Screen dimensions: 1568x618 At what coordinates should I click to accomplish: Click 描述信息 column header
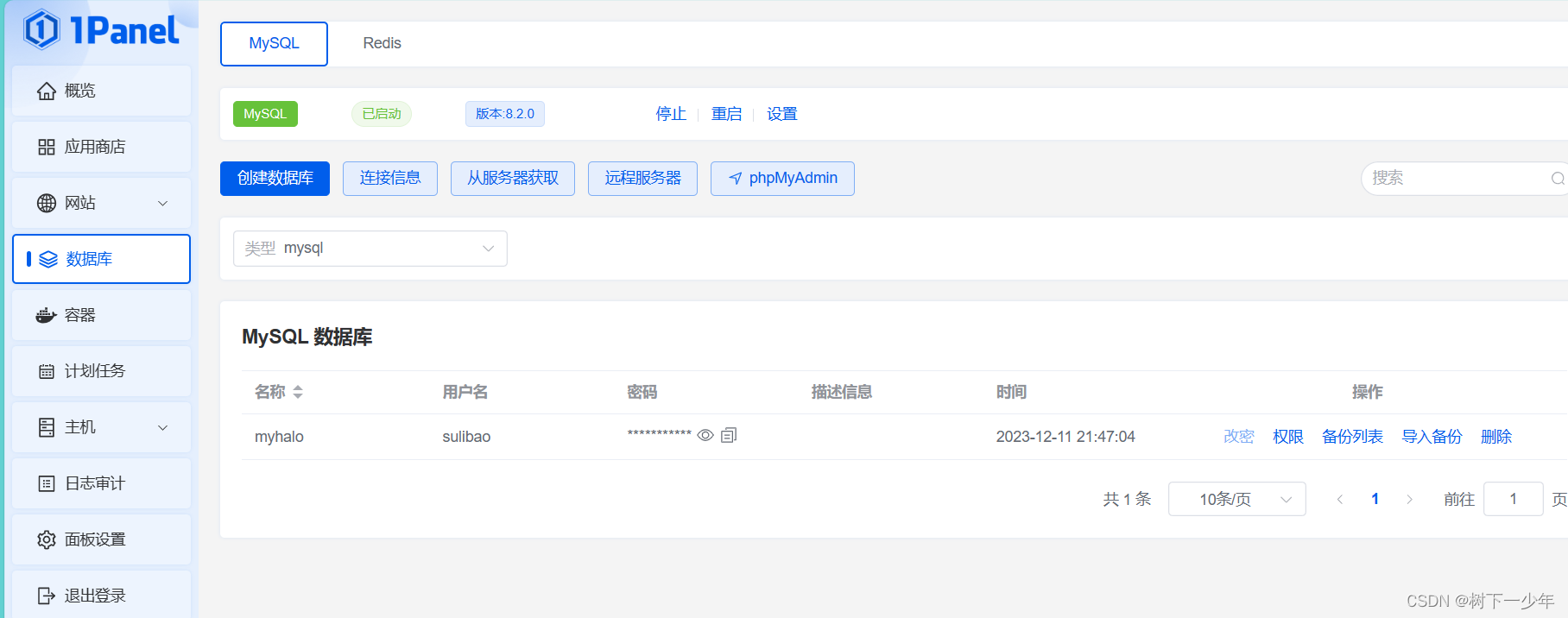coord(842,393)
